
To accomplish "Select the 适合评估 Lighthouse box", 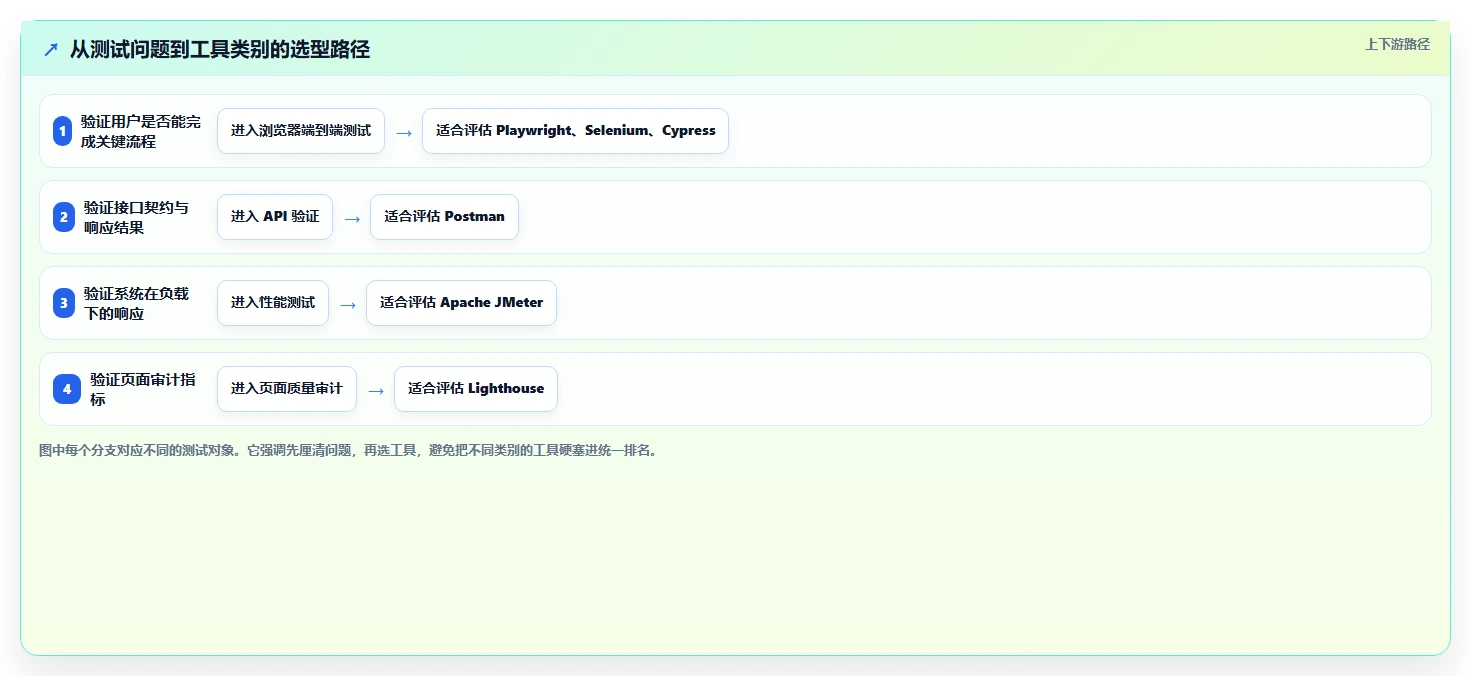I will (476, 389).
